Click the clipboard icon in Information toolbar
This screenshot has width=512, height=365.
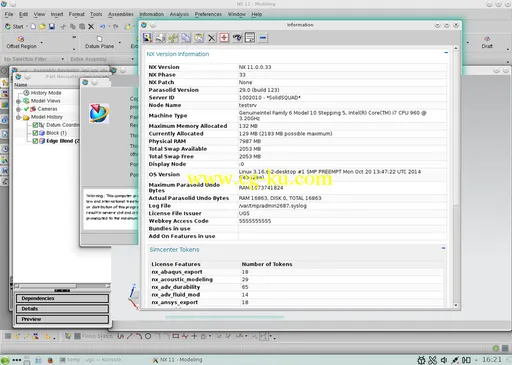coord(199,38)
